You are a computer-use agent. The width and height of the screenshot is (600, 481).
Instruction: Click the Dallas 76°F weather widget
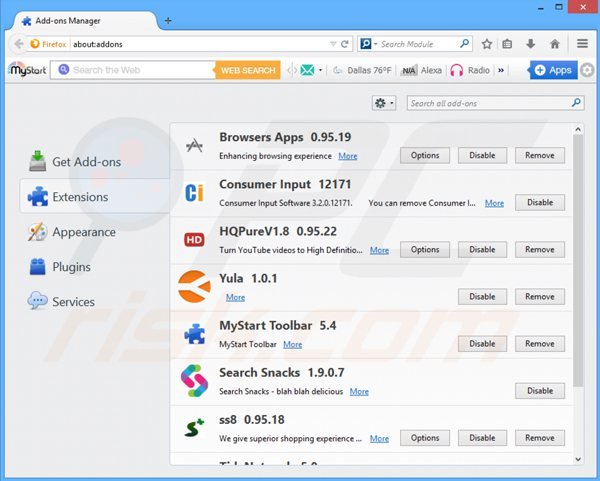(362, 70)
